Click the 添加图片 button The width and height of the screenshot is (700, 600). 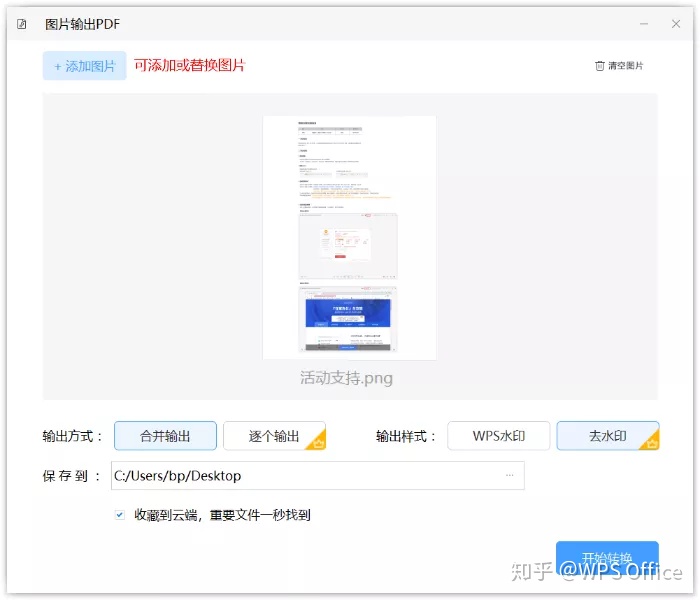tap(84, 66)
